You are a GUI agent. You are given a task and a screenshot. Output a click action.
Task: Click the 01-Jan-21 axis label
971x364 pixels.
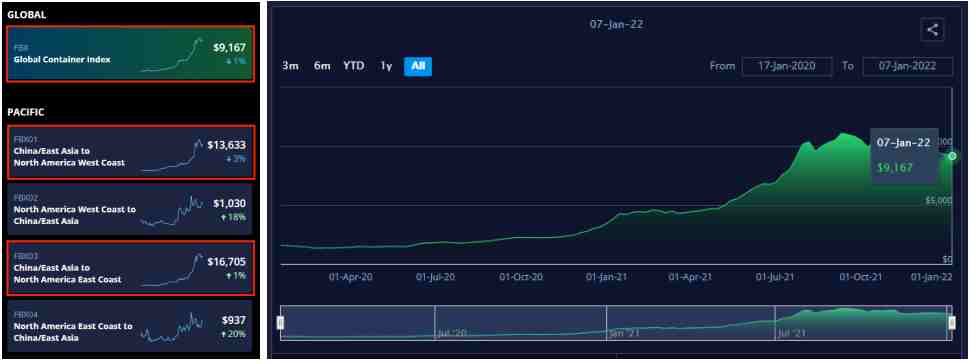[x=606, y=277]
